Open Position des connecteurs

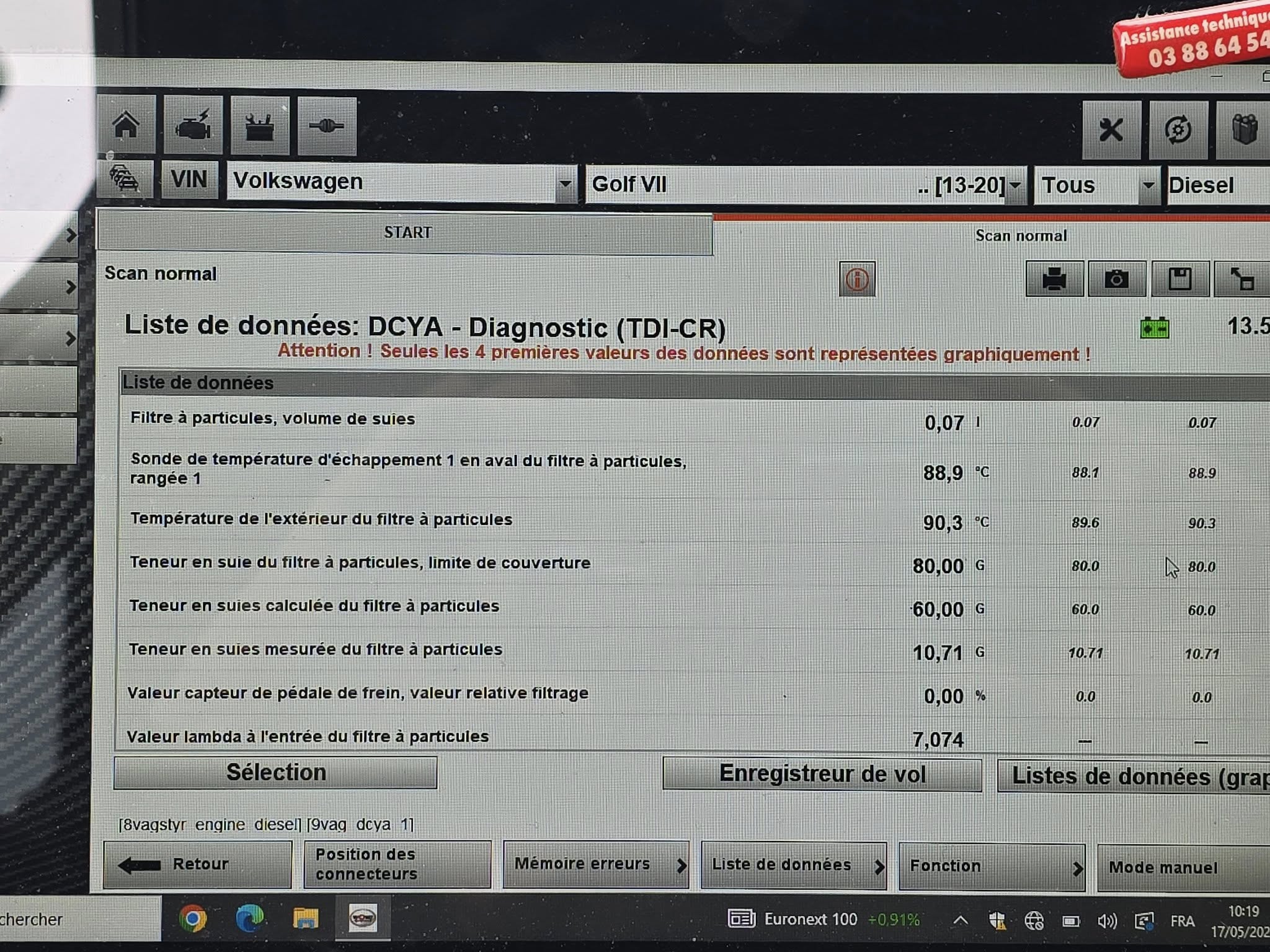(397, 864)
